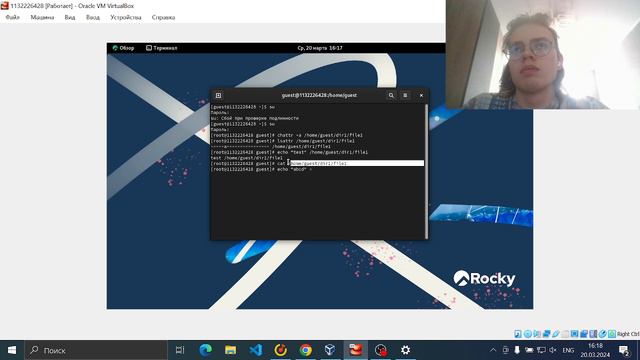The width and height of the screenshot is (640, 360).
Task: Click the volume speaker tray icon
Action: click(553, 350)
